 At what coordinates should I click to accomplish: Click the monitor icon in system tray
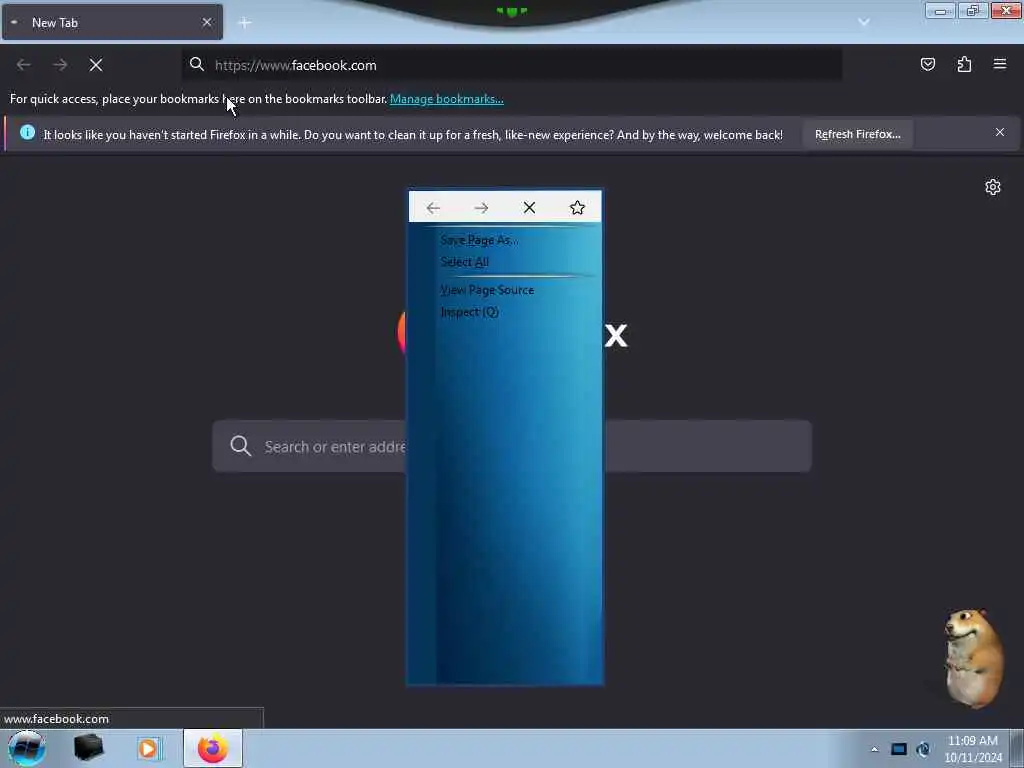click(x=899, y=749)
